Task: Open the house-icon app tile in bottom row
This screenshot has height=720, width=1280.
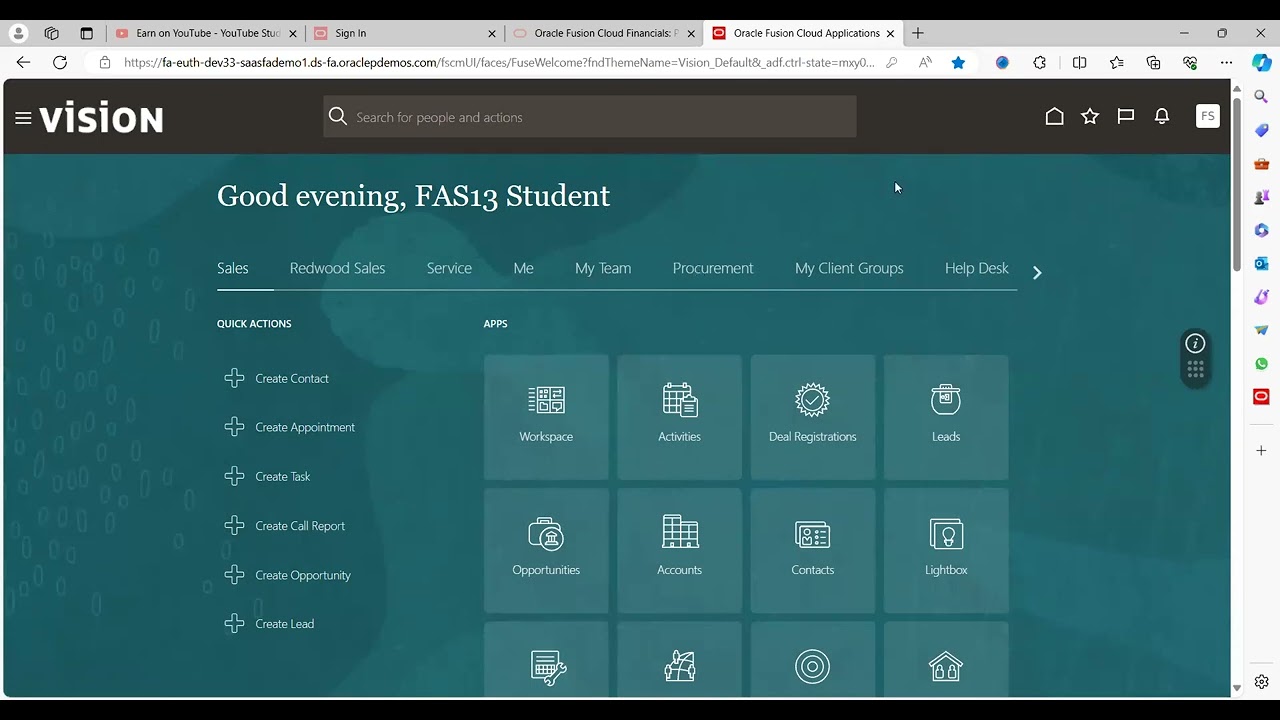Action: 946,660
